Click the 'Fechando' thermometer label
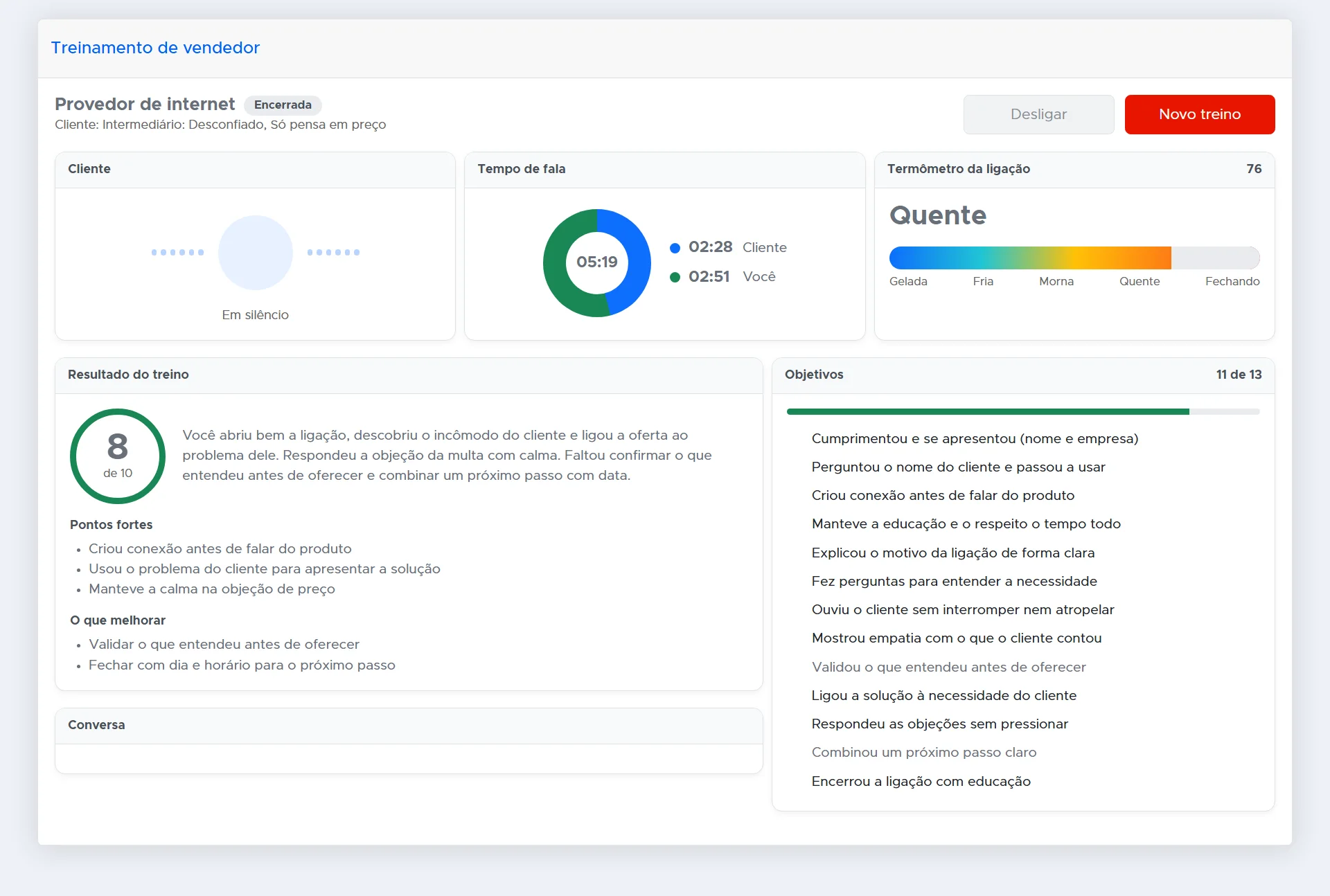The height and width of the screenshot is (896, 1330). pos(1232,281)
